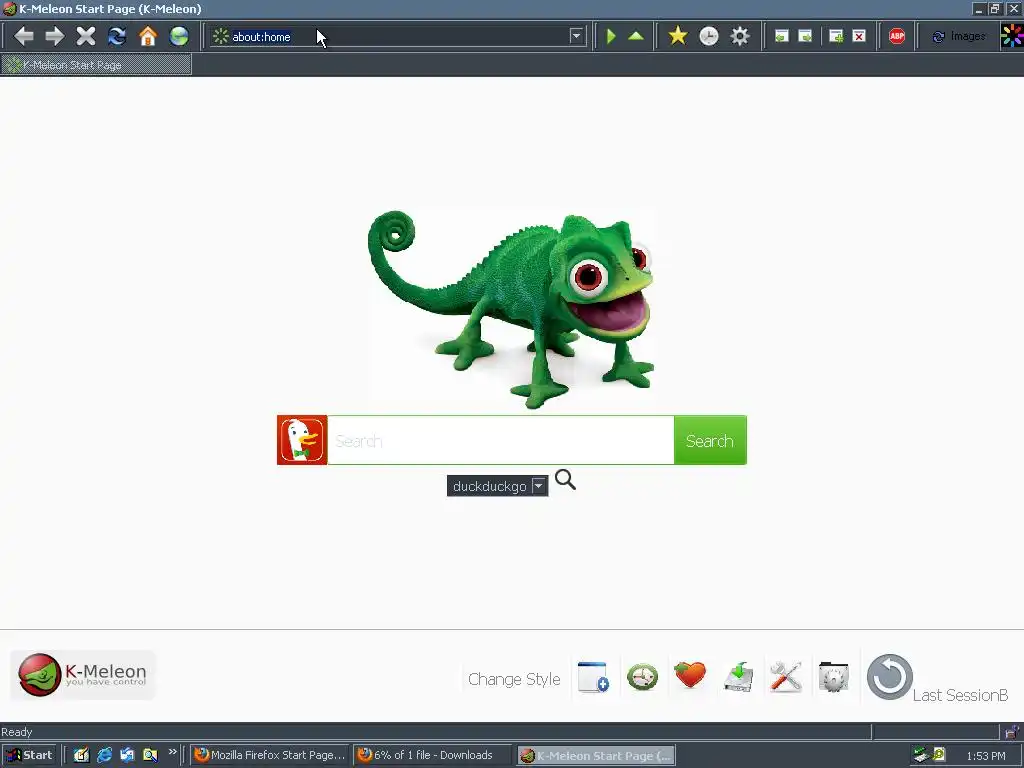Click the colorful throbber icon
This screenshot has height=768, width=1024.
pos(1012,36)
